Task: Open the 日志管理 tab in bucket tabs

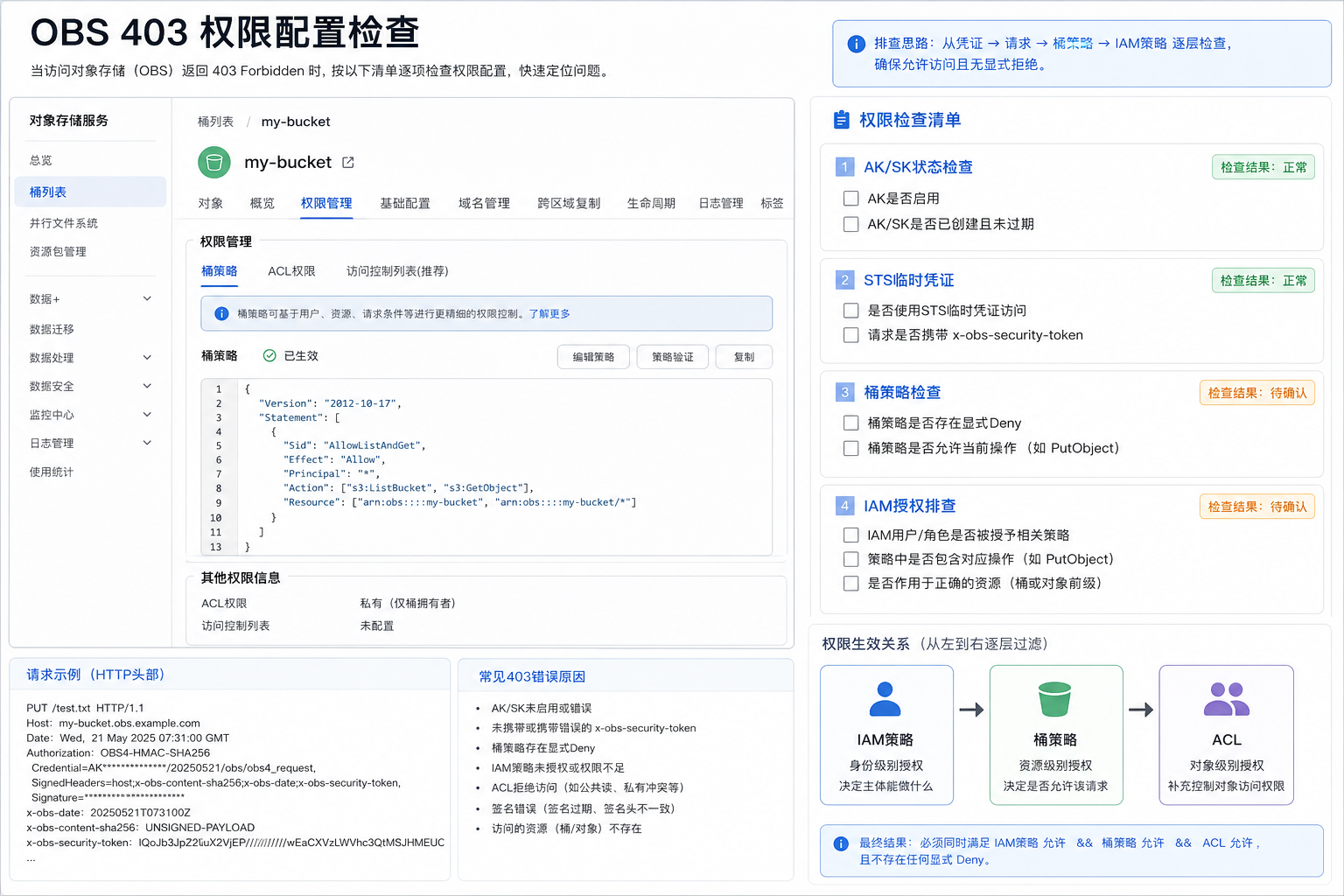Action: 721,203
